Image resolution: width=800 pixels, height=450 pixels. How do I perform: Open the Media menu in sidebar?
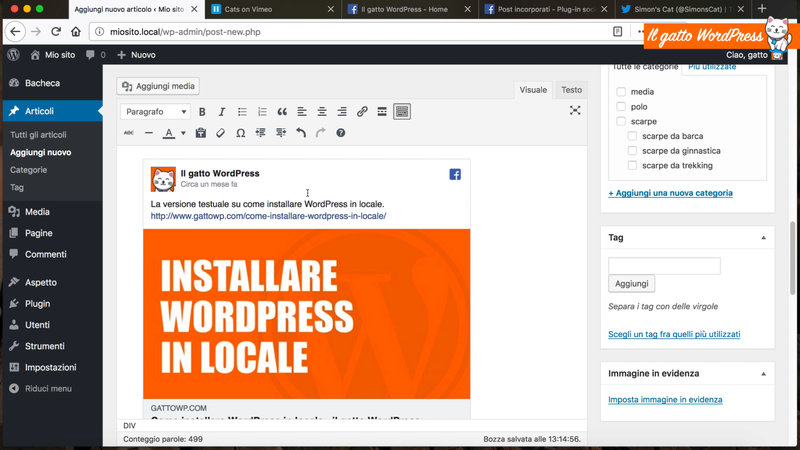point(53,212)
